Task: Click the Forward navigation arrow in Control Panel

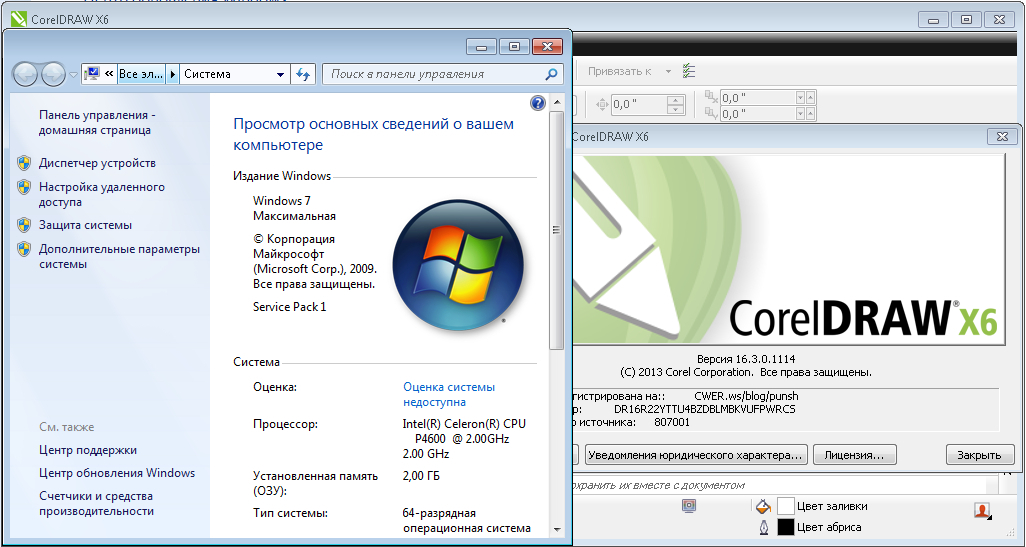Action: point(53,75)
